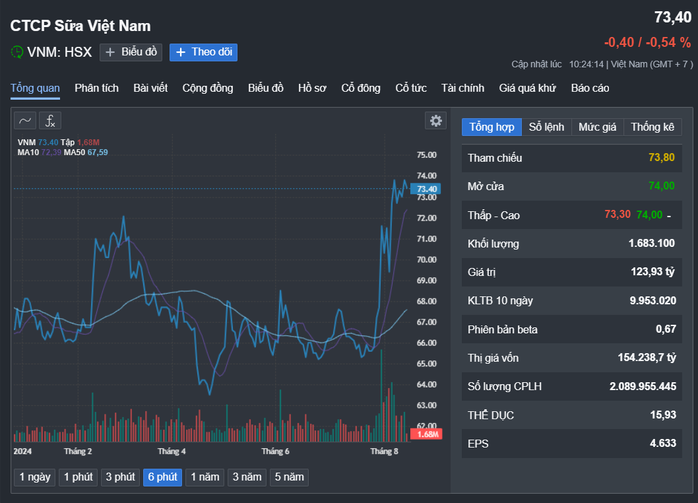Click Tham chiếu value 73,80
Screen dimensions: 698x503
[x=661, y=158]
